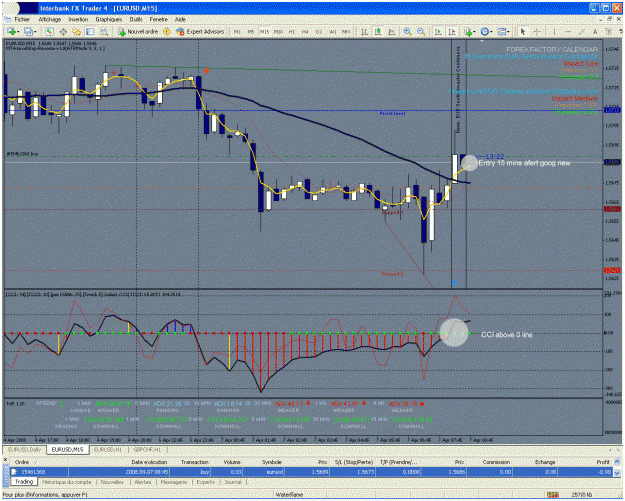This screenshot has height=501, width=625.
Task: Switch to M30 timeframe
Action: tap(278, 32)
